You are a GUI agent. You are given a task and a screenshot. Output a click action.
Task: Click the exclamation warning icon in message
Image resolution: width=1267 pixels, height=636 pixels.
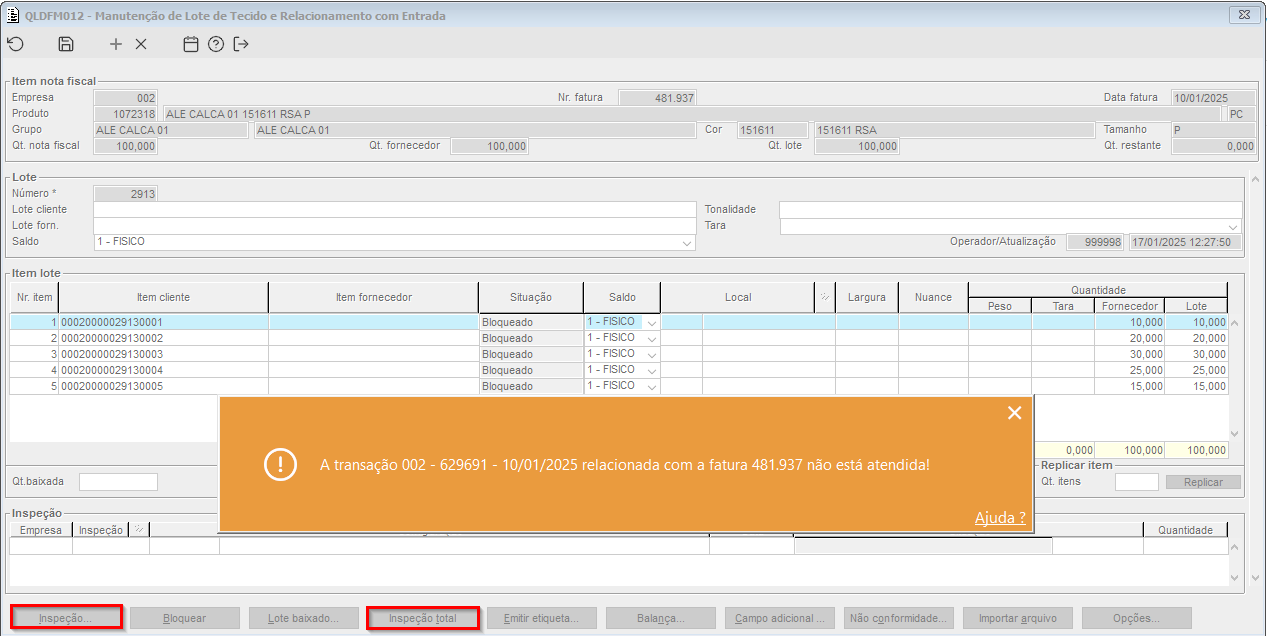(281, 464)
